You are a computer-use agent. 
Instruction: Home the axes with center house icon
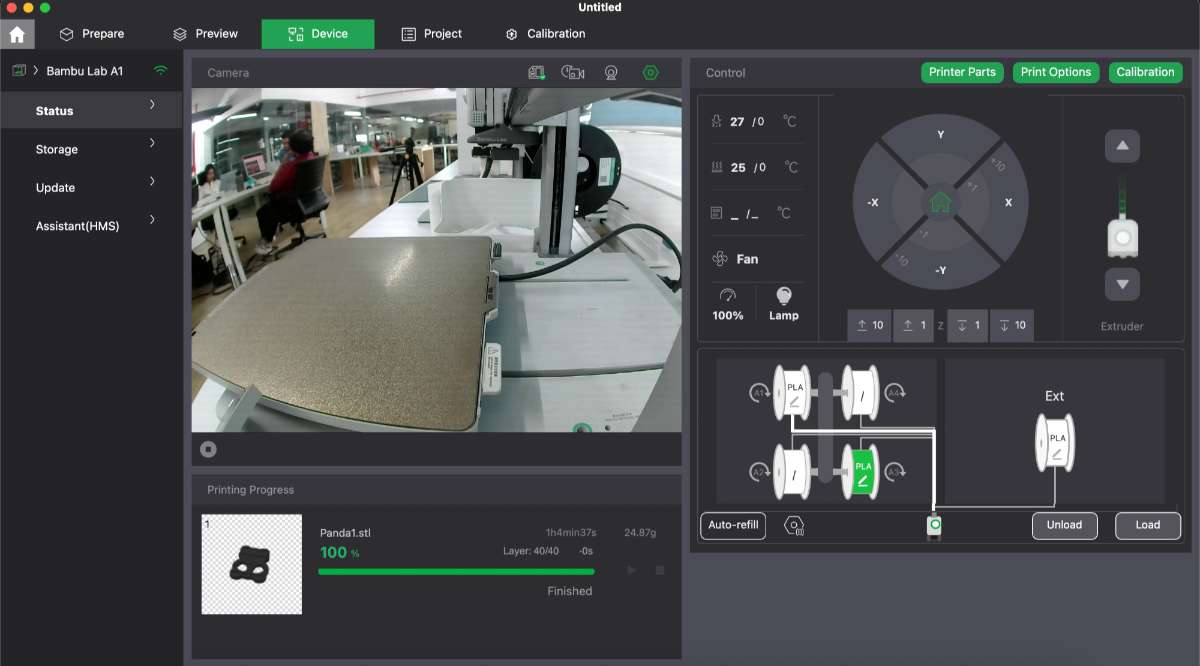tap(940, 202)
